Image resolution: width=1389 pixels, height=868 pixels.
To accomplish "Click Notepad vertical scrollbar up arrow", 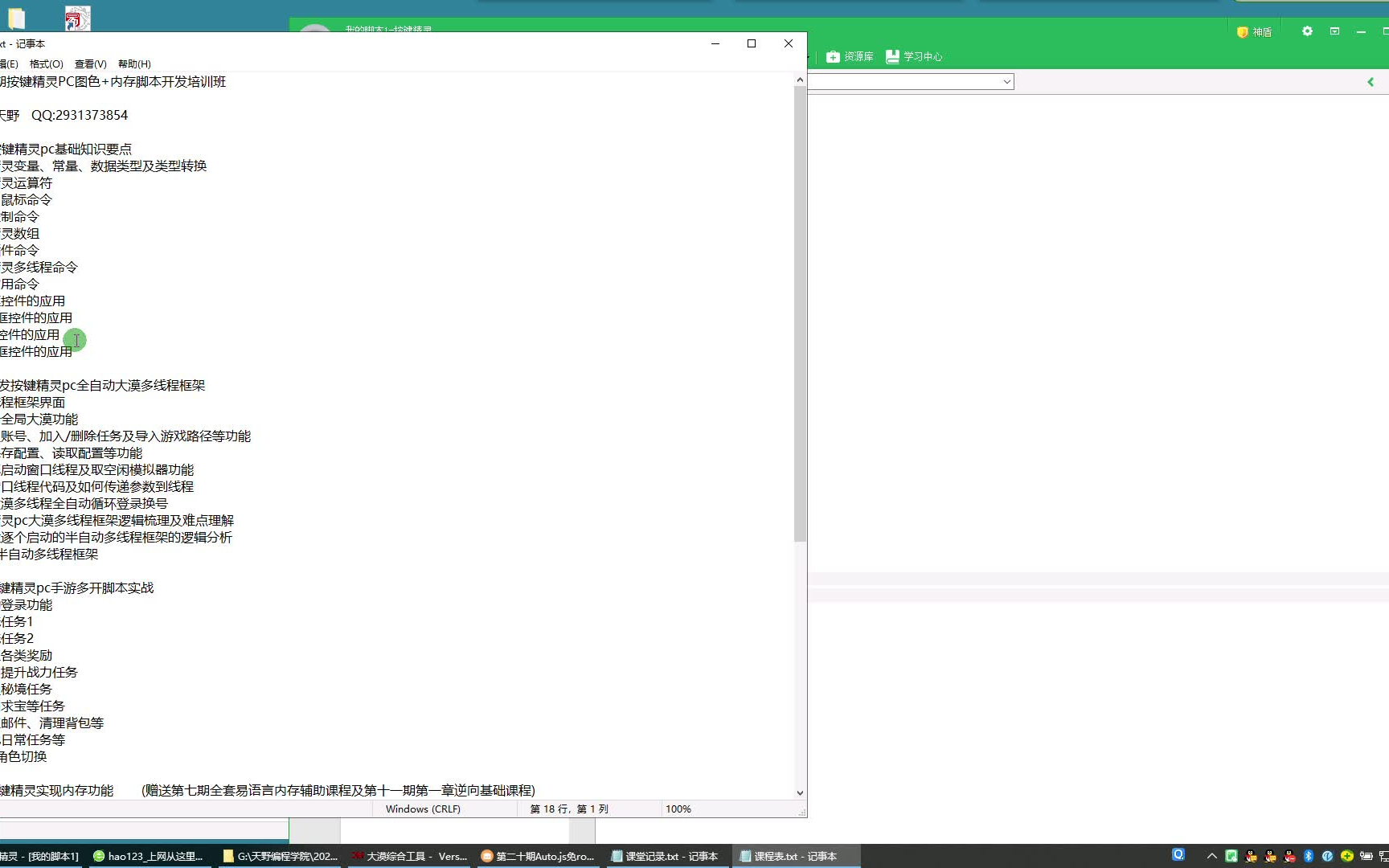I will coord(800,80).
